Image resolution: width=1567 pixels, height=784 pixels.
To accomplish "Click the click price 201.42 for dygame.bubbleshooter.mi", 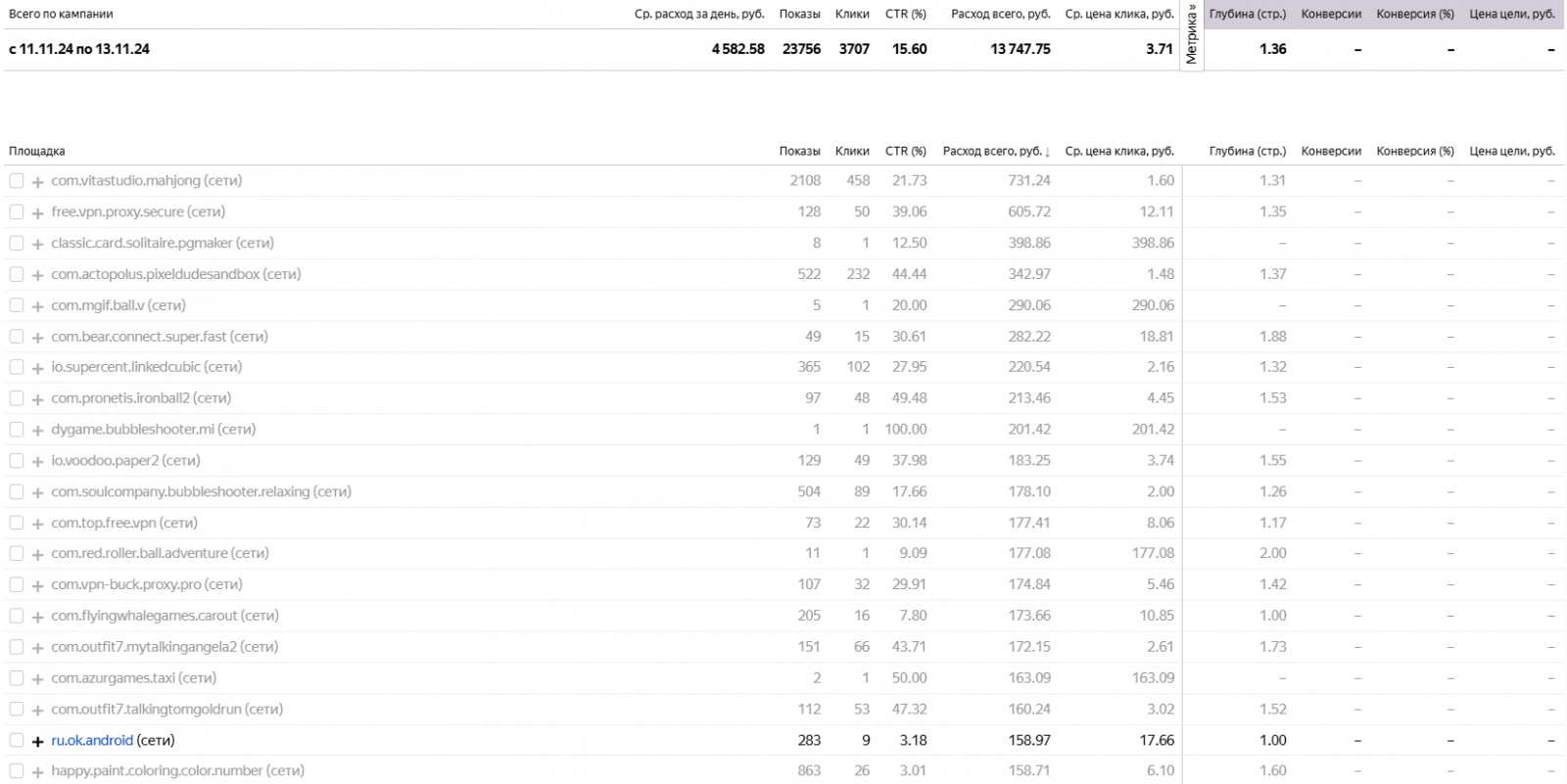I will [x=1153, y=429].
